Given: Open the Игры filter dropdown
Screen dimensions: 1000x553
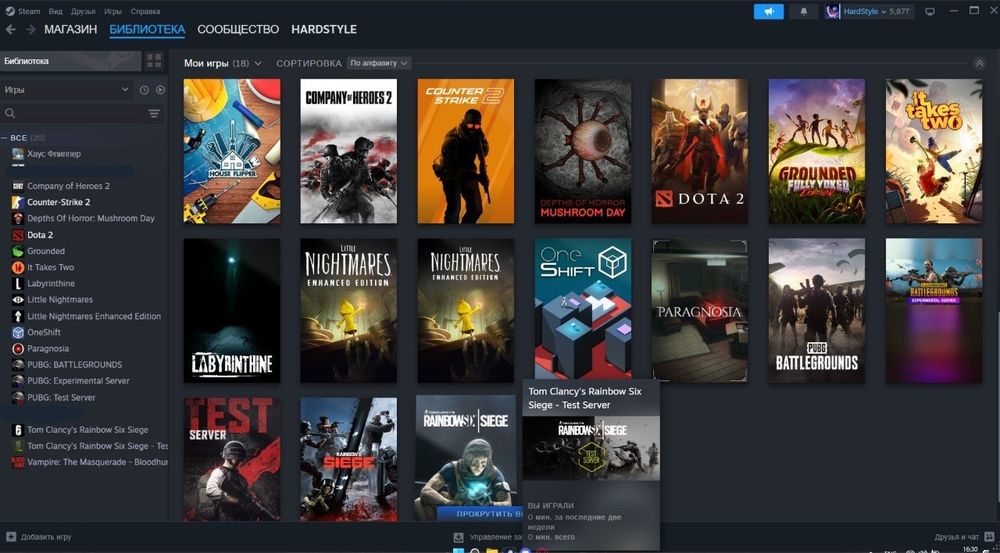Looking at the screenshot, I should tap(66, 90).
